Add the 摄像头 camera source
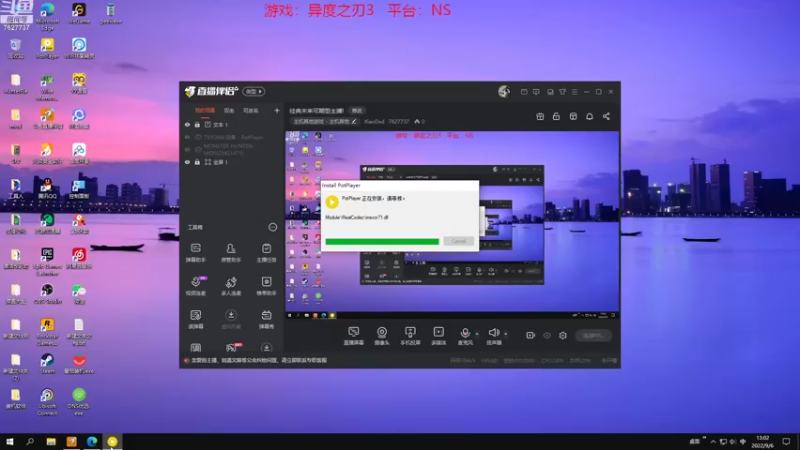Viewport: 800px width, 450px height. click(382, 336)
